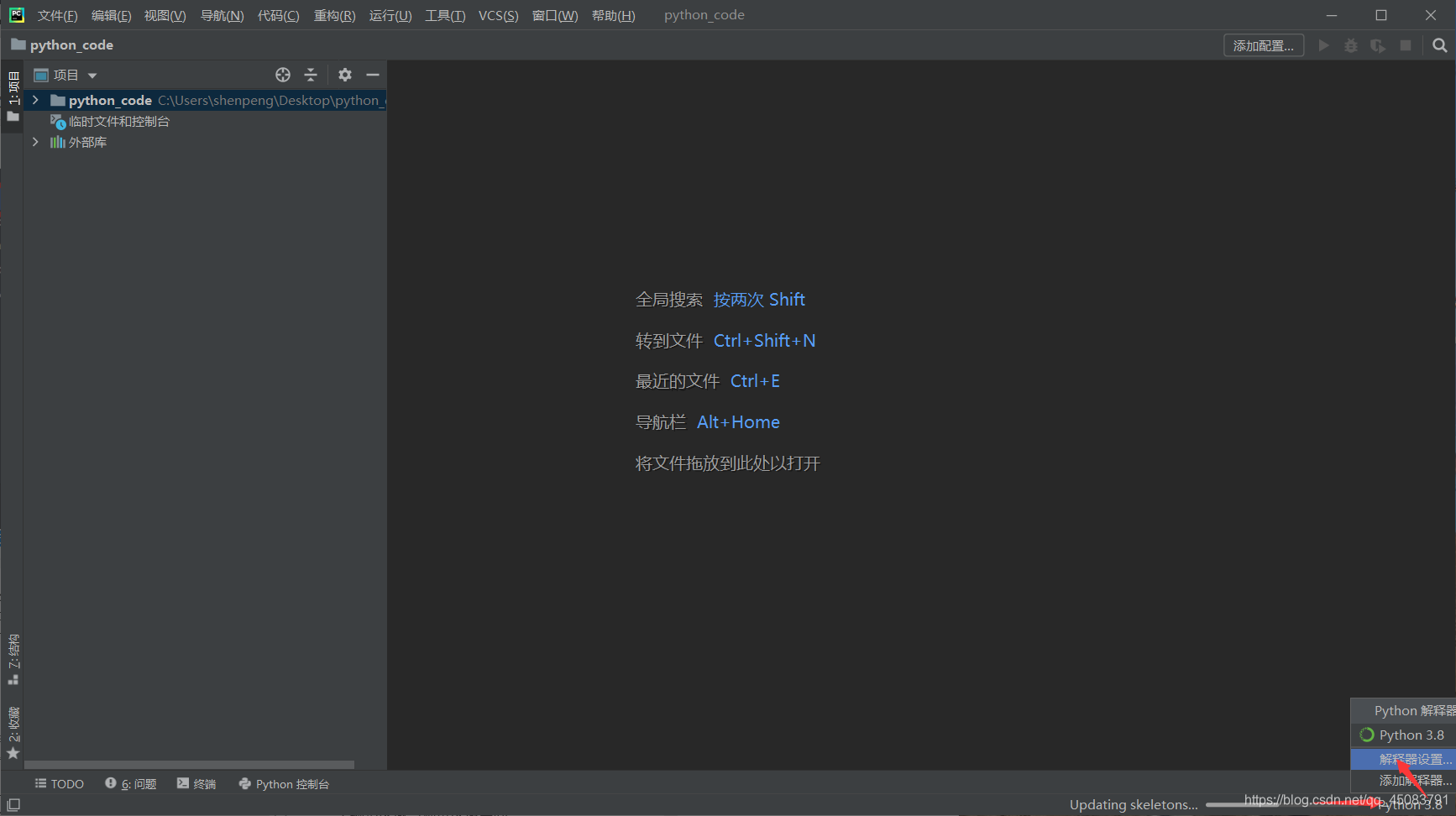Click the 添加配置... button
Image resolution: width=1456 pixels, height=816 pixels.
tap(1263, 45)
